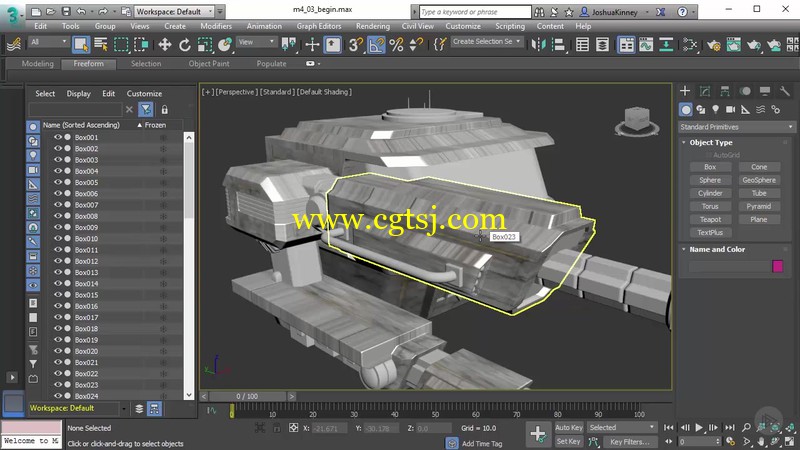Image resolution: width=800 pixels, height=450 pixels.
Task: Click the Key Filters button
Action: tap(630, 442)
